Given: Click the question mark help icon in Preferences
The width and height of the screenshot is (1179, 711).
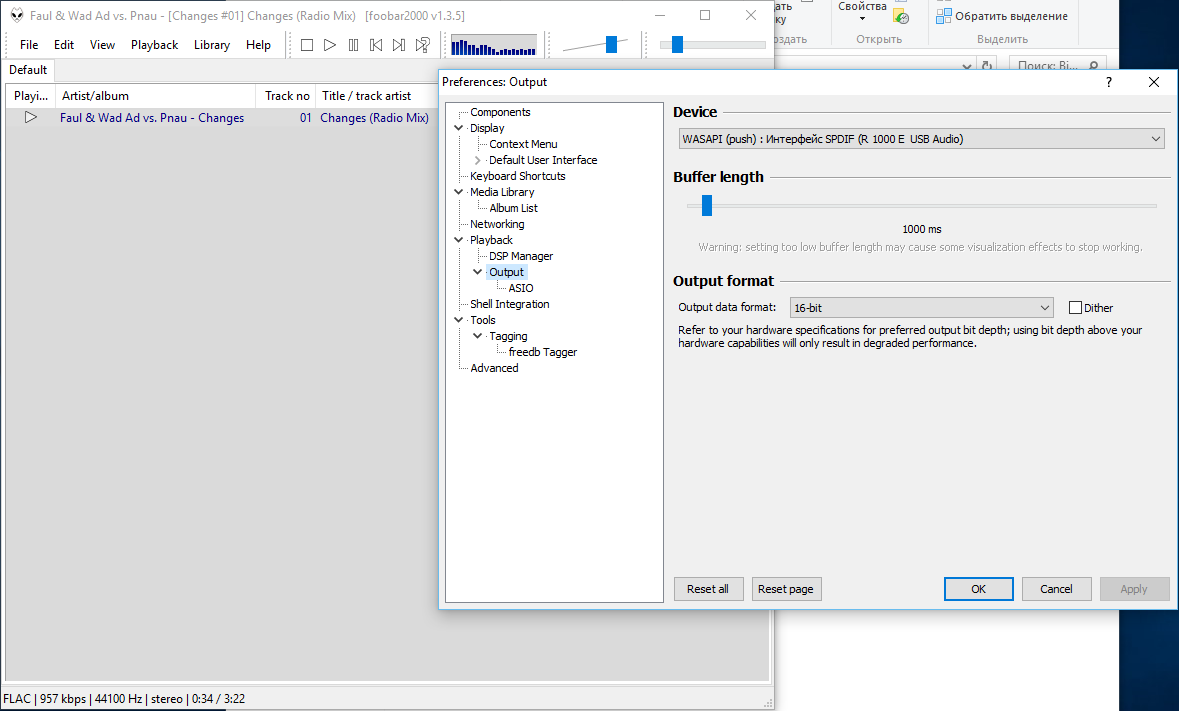Looking at the screenshot, I should coord(1109,82).
